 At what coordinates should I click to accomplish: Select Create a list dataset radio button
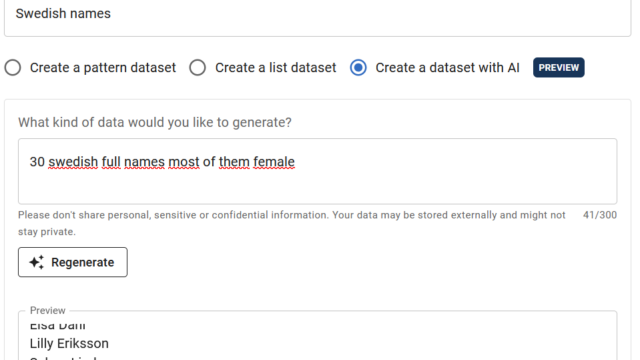(198, 68)
